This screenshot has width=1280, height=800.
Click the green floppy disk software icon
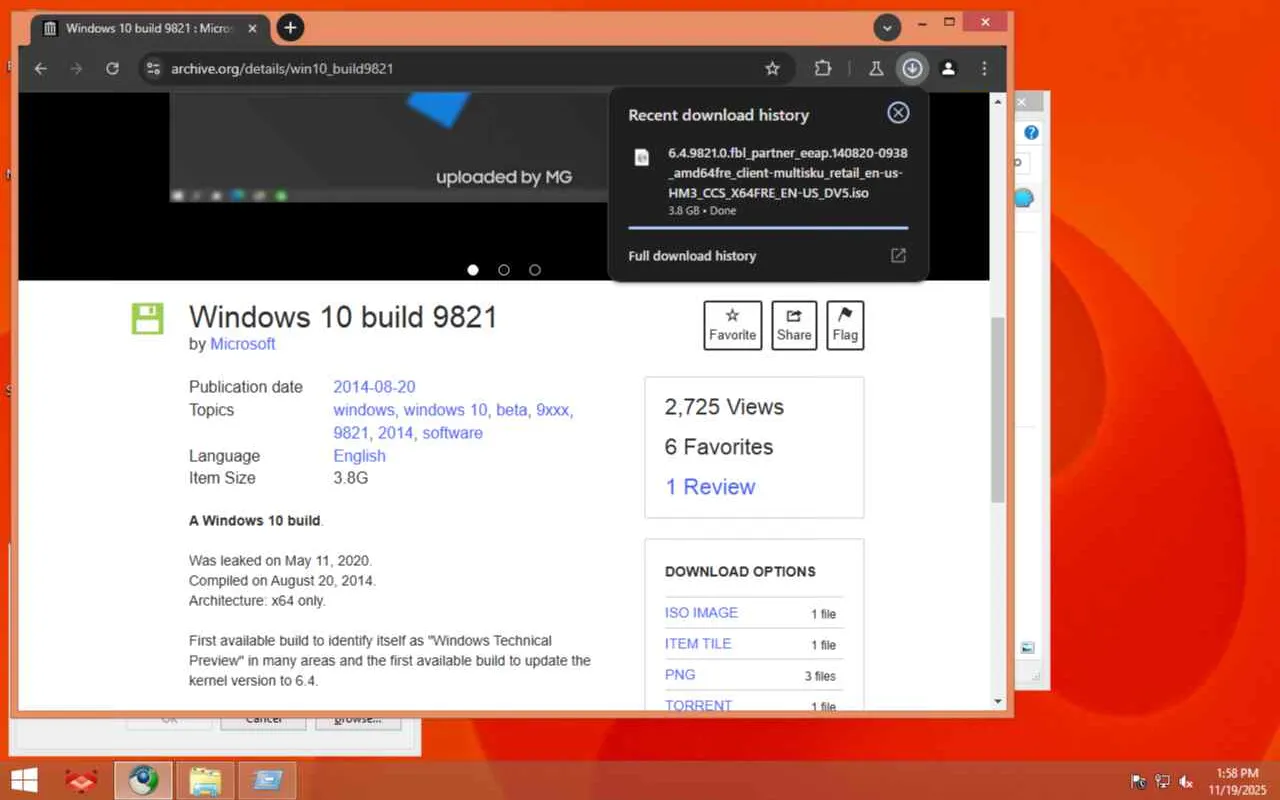(x=147, y=319)
